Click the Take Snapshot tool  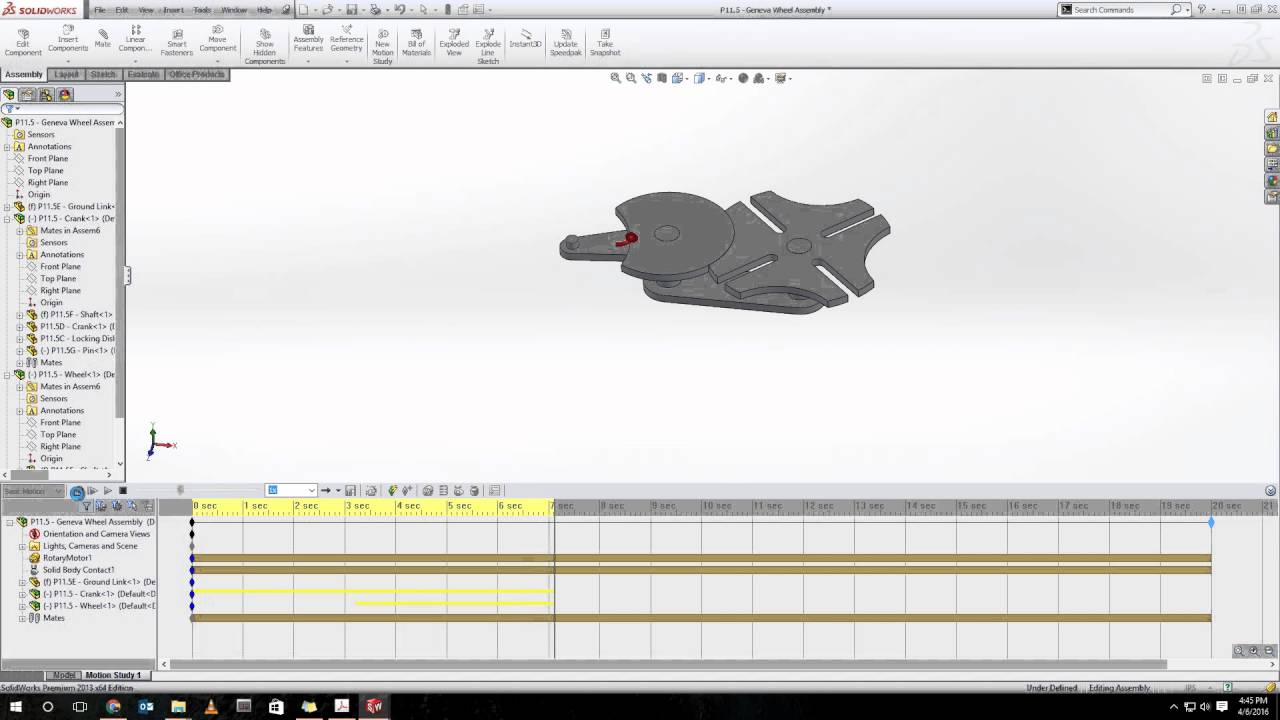605,41
